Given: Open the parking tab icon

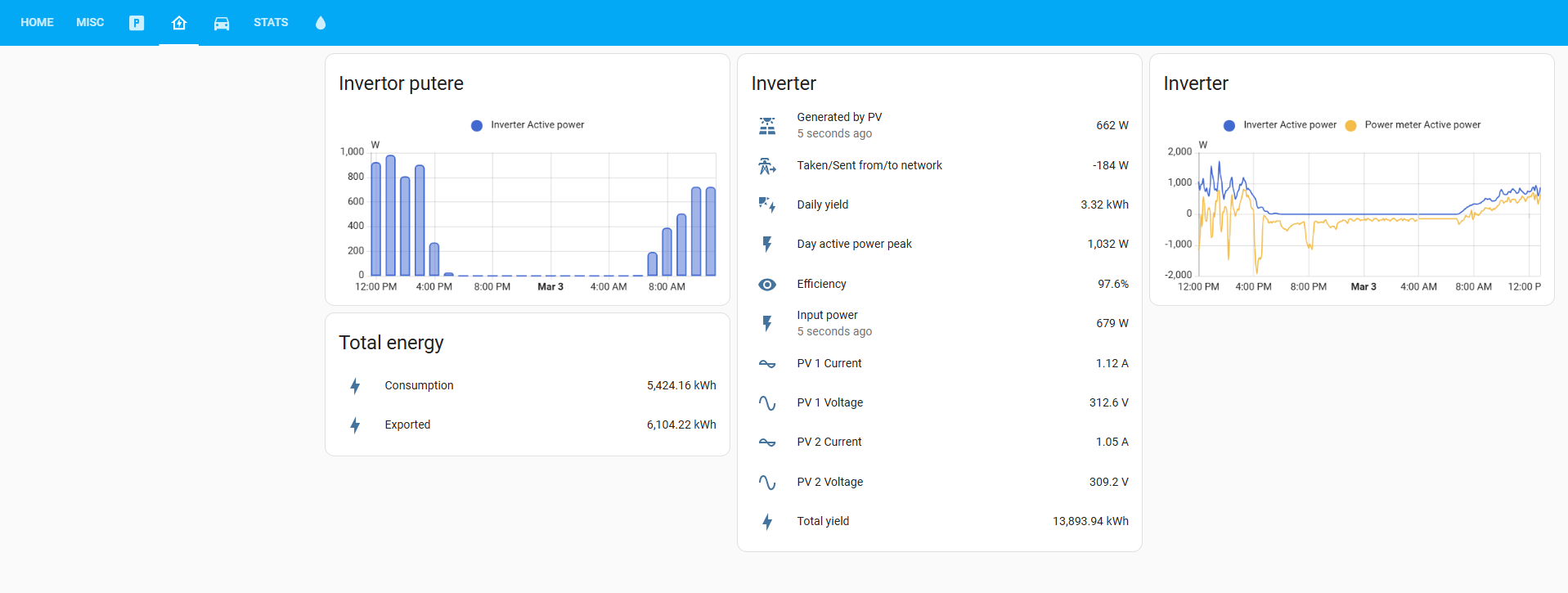Looking at the screenshot, I should pyautogui.click(x=137, y=23).
